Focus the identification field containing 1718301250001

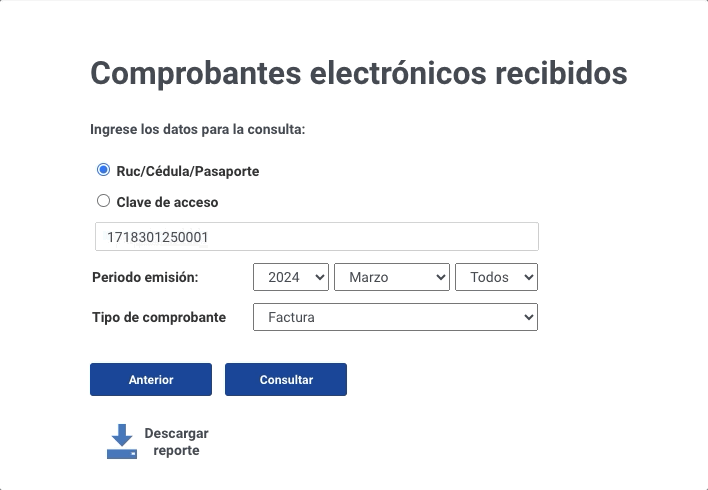[316, 237]
